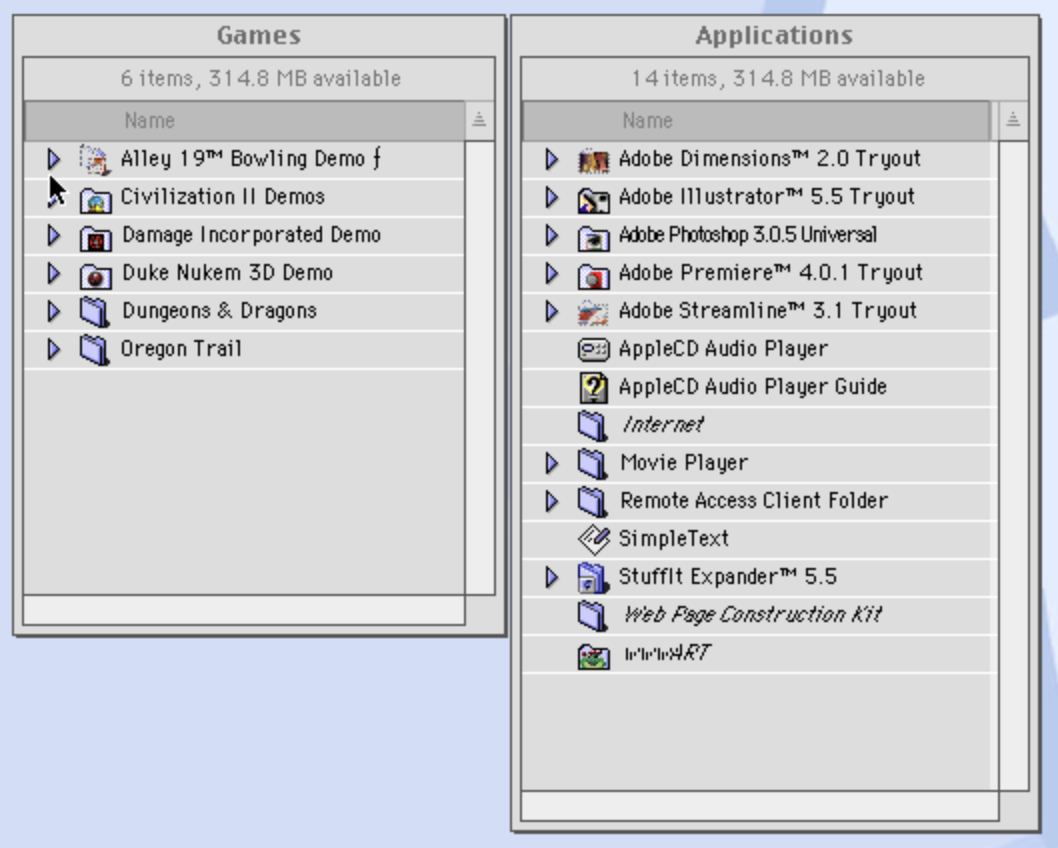Select the Internet alias folder icon
The height and width of the screenshot is (848, 1058).
click(x=593, y=426)
